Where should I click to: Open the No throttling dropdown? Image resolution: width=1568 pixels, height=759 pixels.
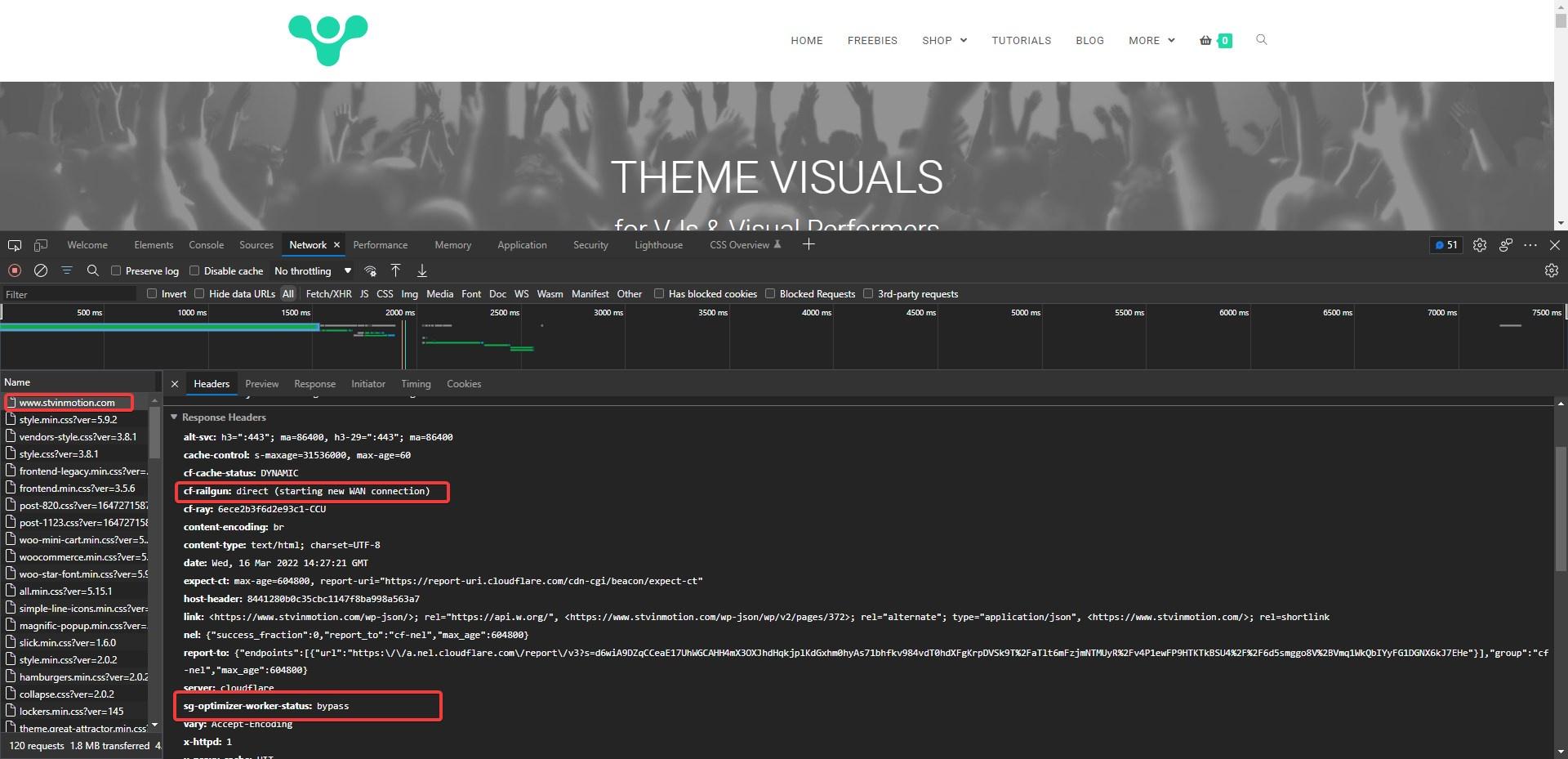[x=313, y=271]
